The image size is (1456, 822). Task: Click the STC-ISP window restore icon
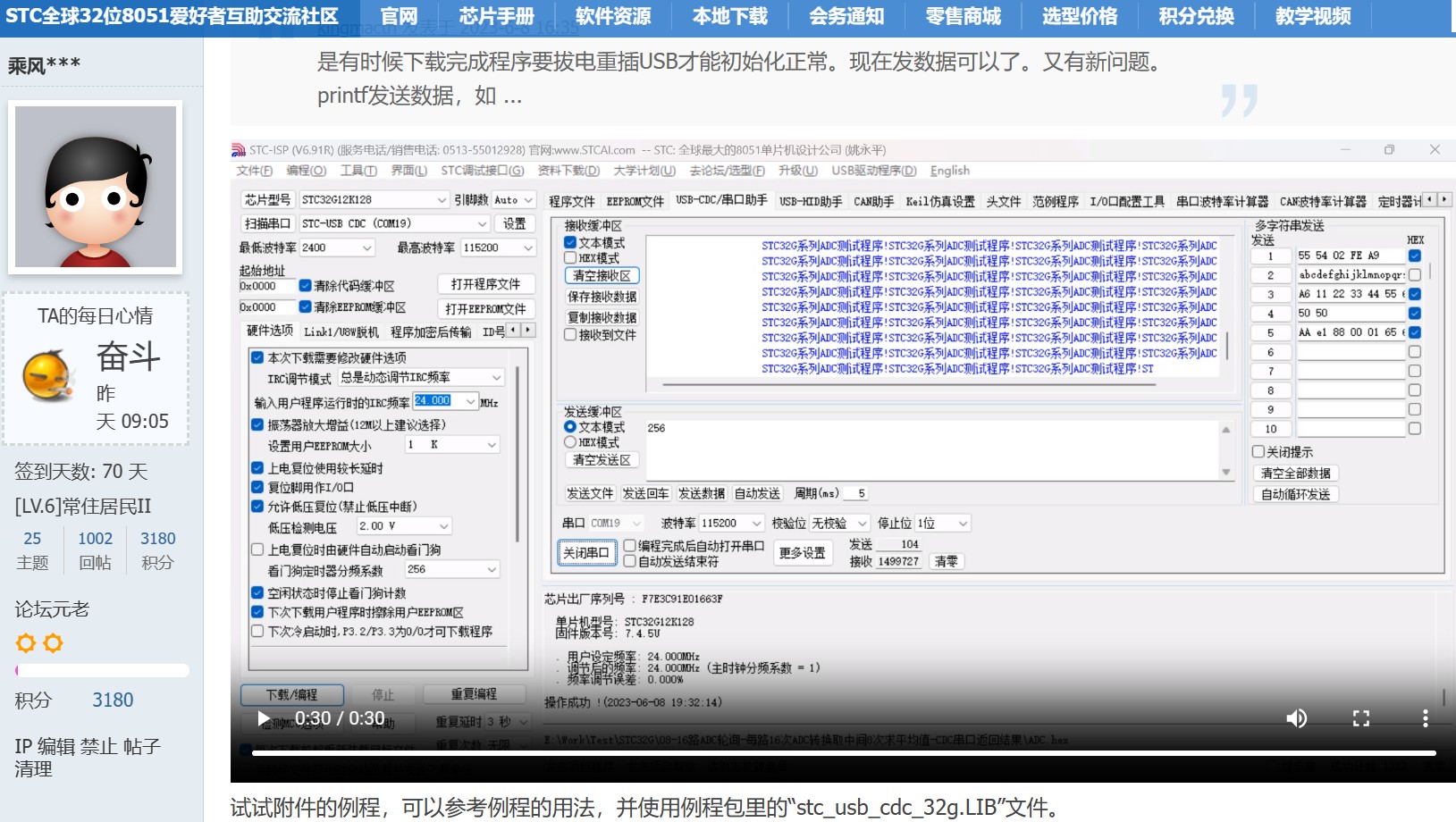pos(1389,149)
